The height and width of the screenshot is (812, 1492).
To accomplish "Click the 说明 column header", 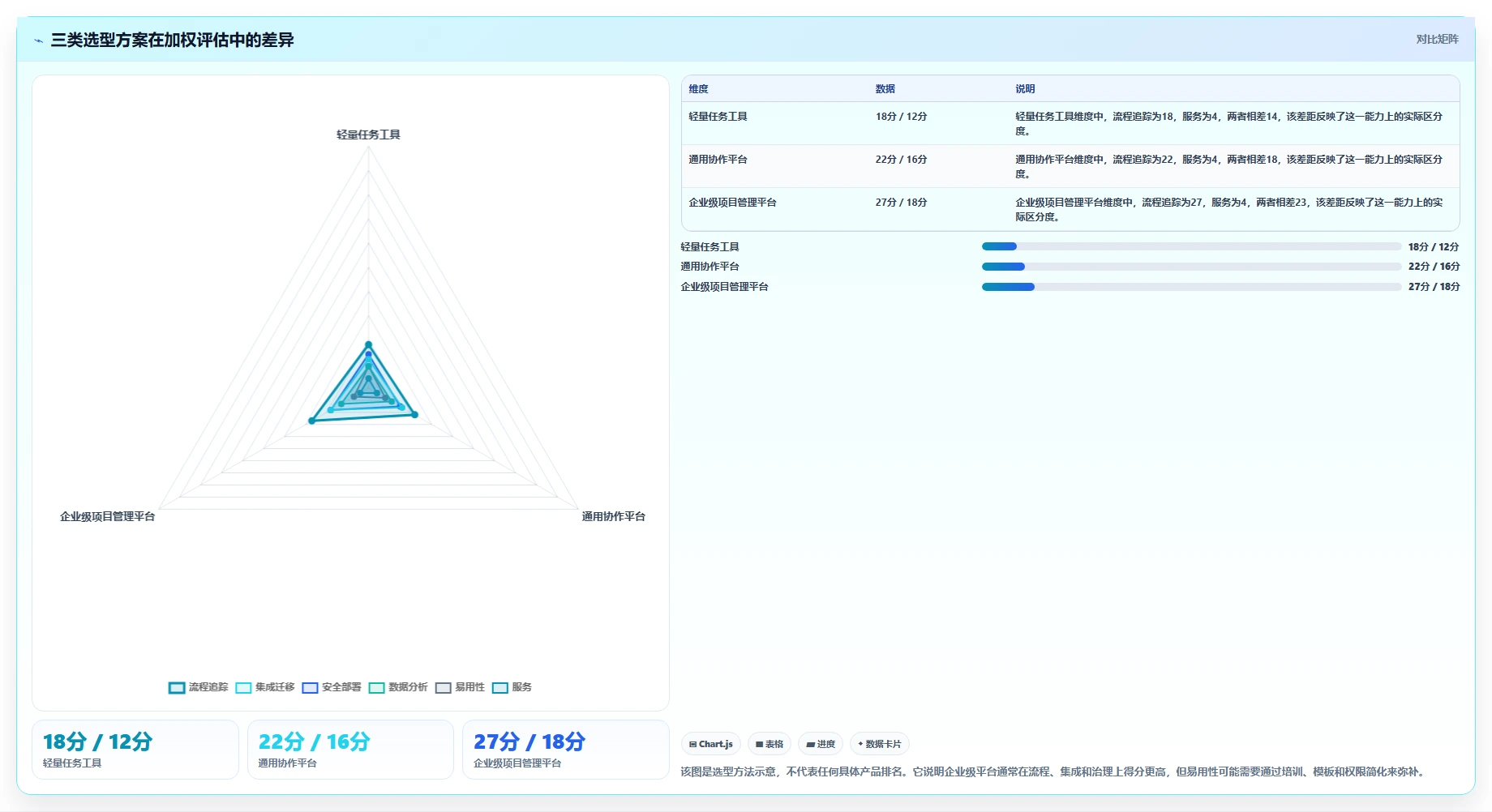I will [x=1025, y=89].
